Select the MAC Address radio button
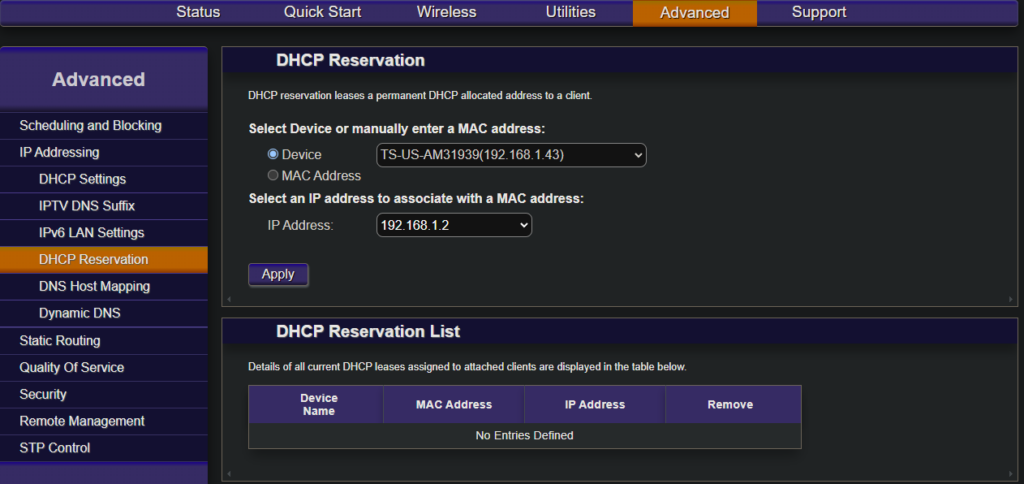Screen dimensions: 1024x484 tap(273, 175)
